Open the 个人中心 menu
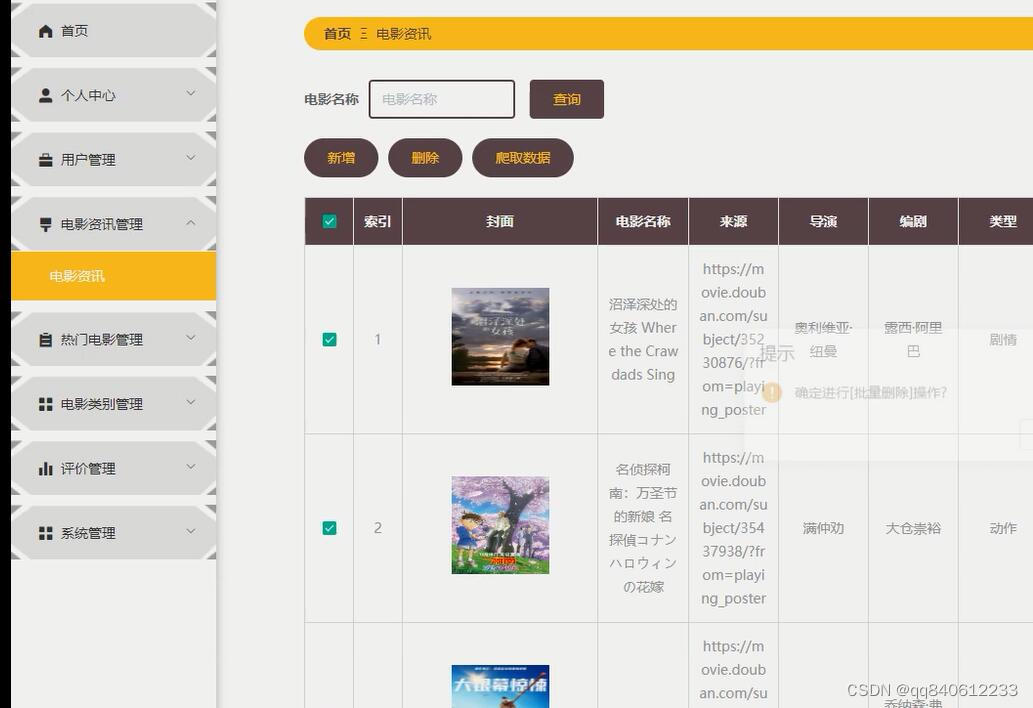 click(113, 95)
